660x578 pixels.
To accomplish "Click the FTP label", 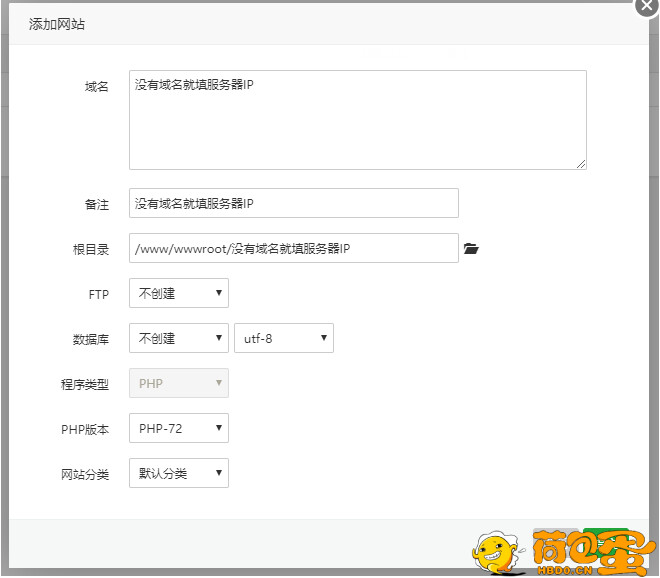I will pyautogui.click(x=99, y=295).
